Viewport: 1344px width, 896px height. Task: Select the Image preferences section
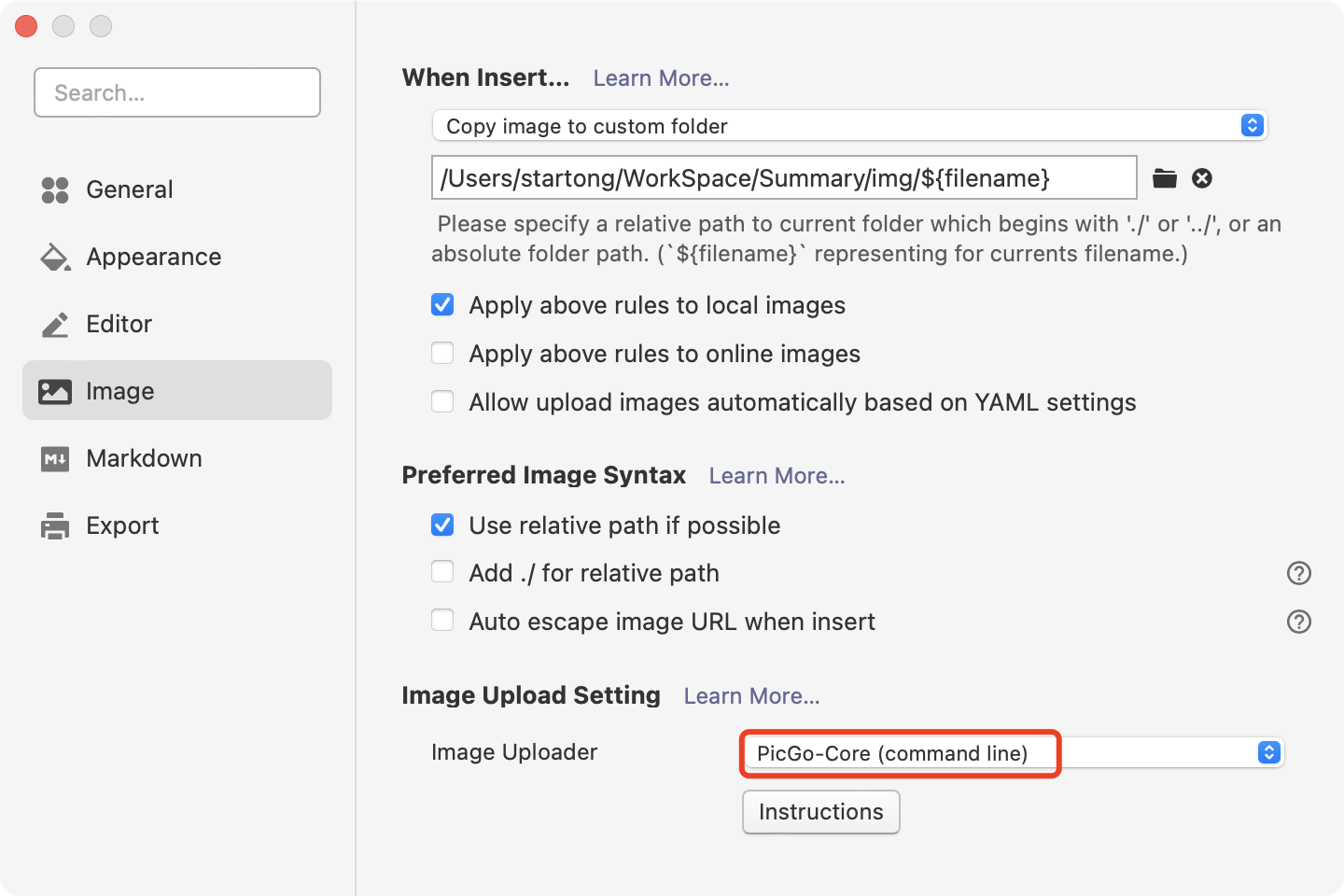tap(177, 391)
